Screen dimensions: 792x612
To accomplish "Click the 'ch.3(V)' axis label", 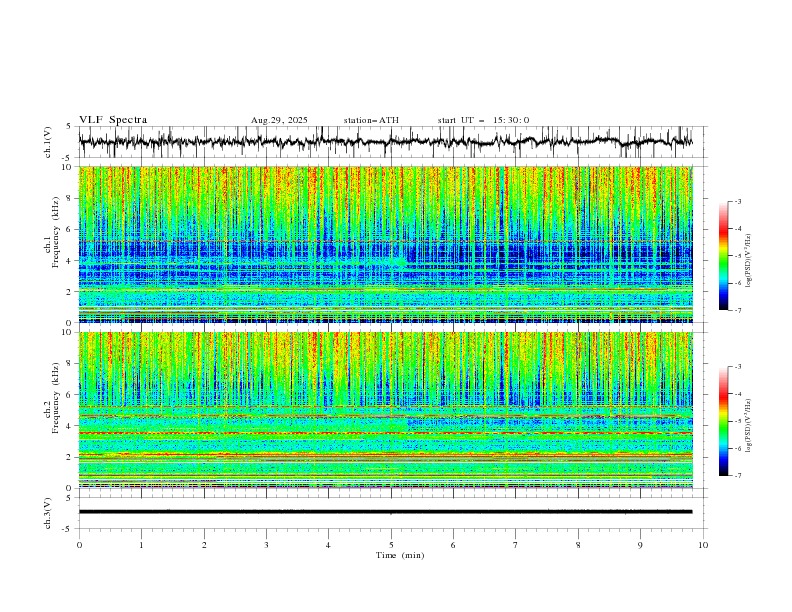I will point(48,513).
